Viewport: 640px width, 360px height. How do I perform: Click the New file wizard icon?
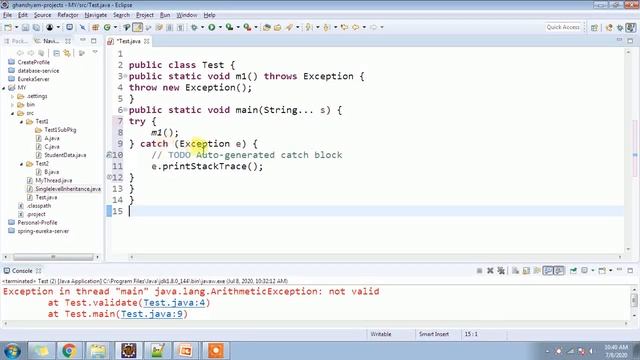point(8,27)
